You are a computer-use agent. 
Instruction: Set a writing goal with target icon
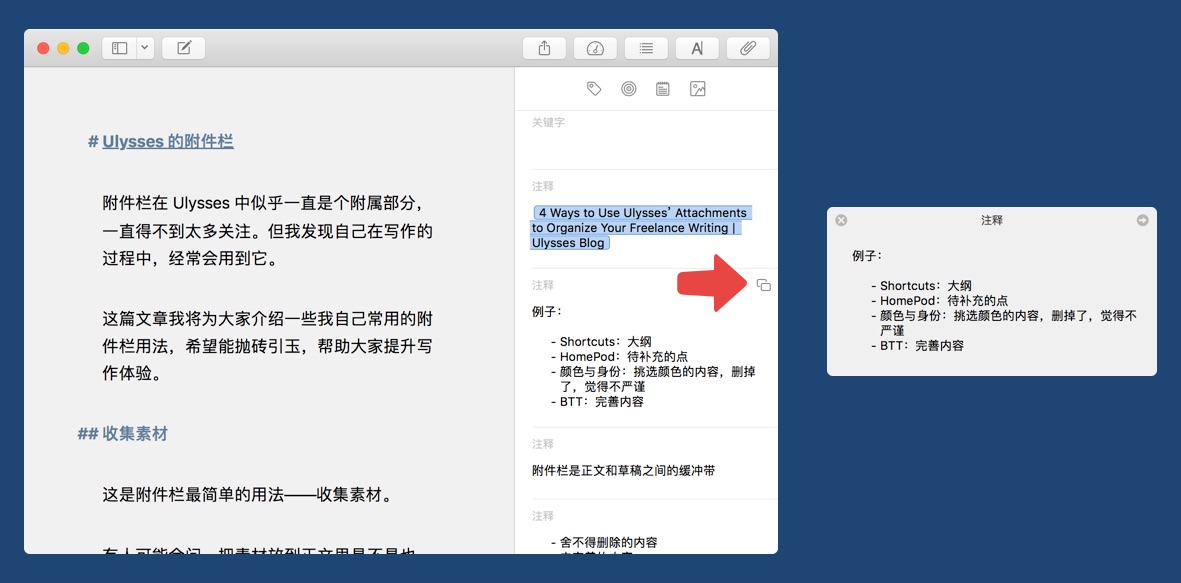pos(628,89)
